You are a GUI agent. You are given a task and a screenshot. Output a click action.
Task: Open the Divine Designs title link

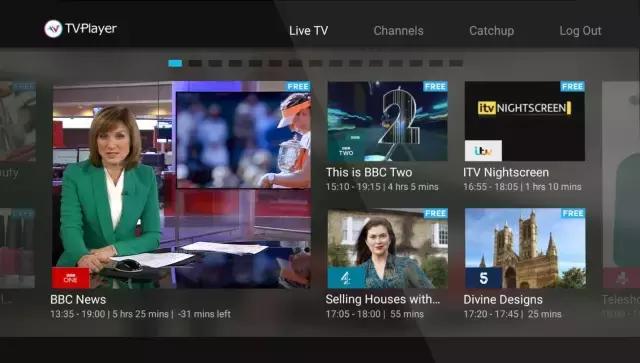tap(503, 300)
